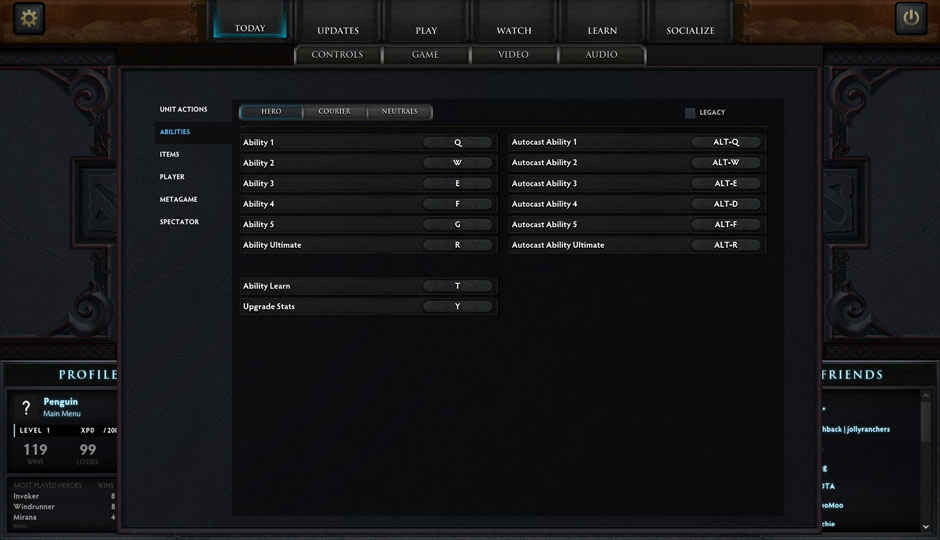This screenshot has height=540, width=940.
Task: Rebind Ability 1 key Q
Action: 457,143
